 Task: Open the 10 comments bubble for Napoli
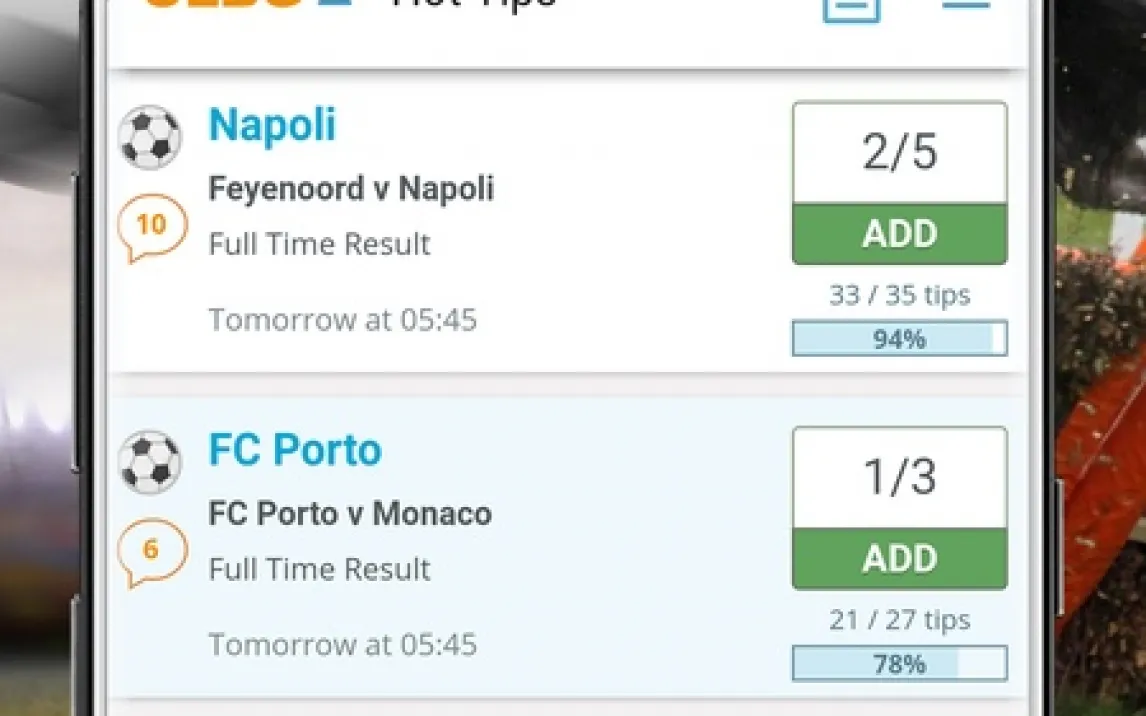pyautogui.click(x=152, y=226)
